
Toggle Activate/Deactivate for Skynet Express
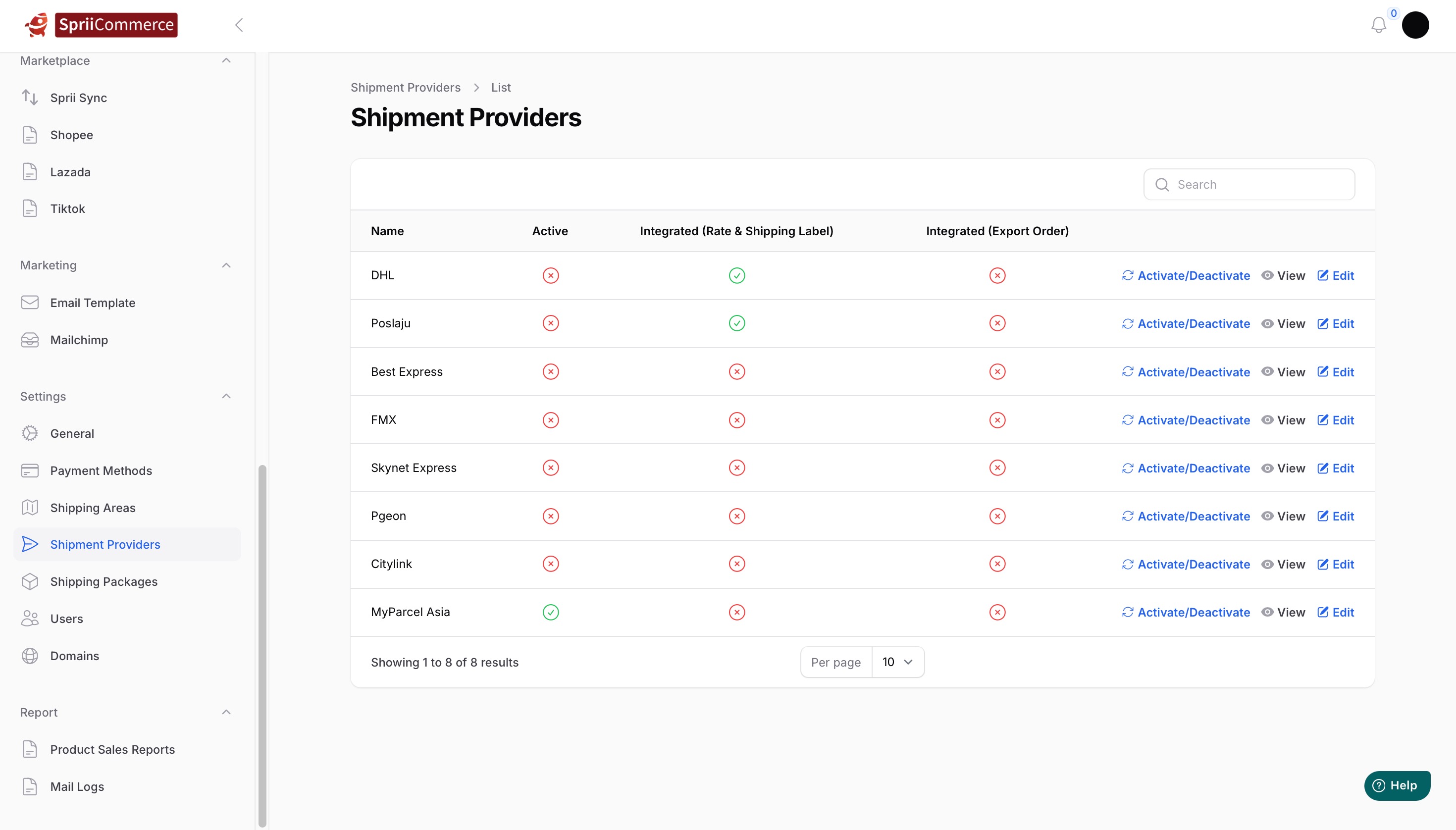[x=1186, y=468]
